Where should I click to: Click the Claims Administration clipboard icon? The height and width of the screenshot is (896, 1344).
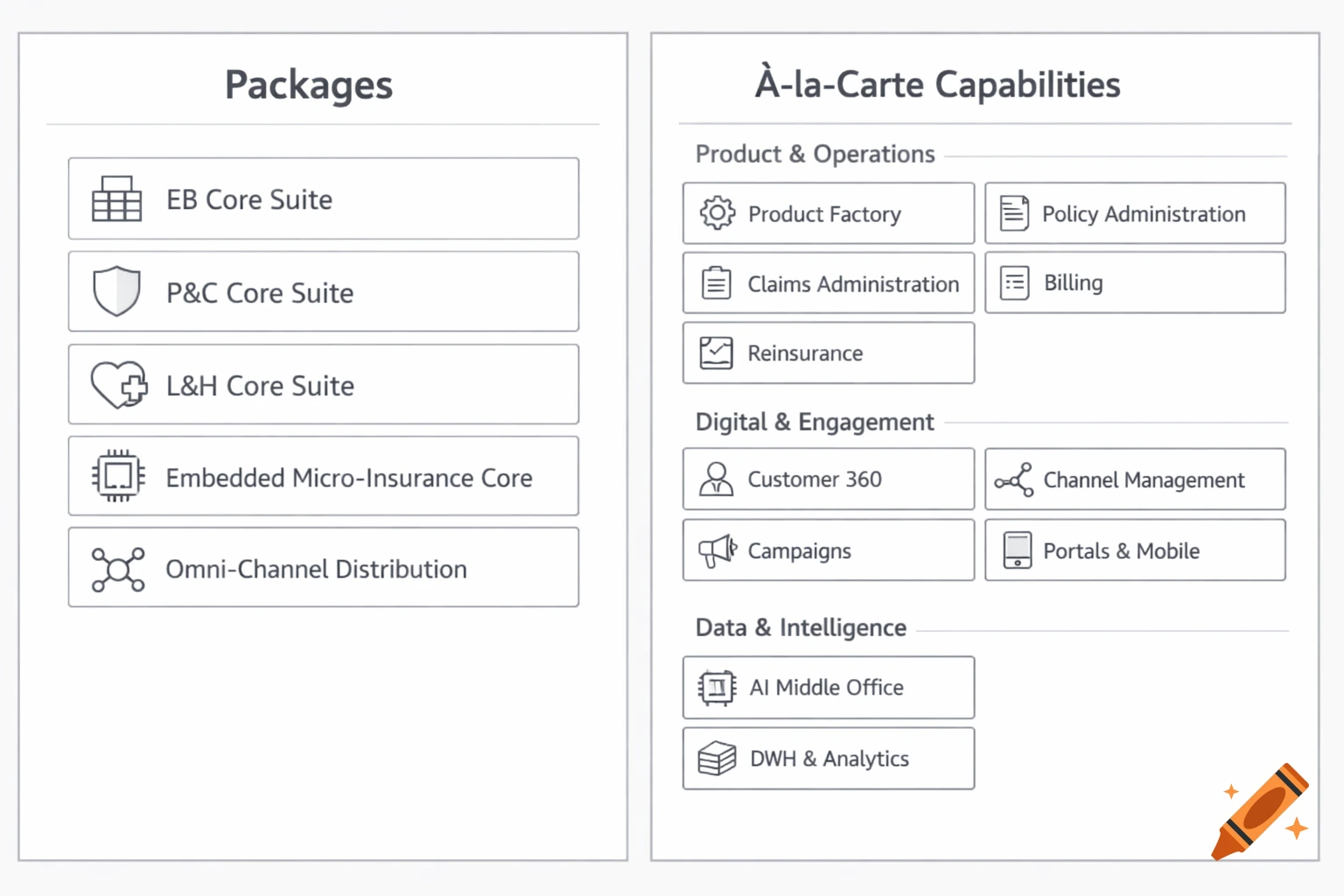pos(717,283)
